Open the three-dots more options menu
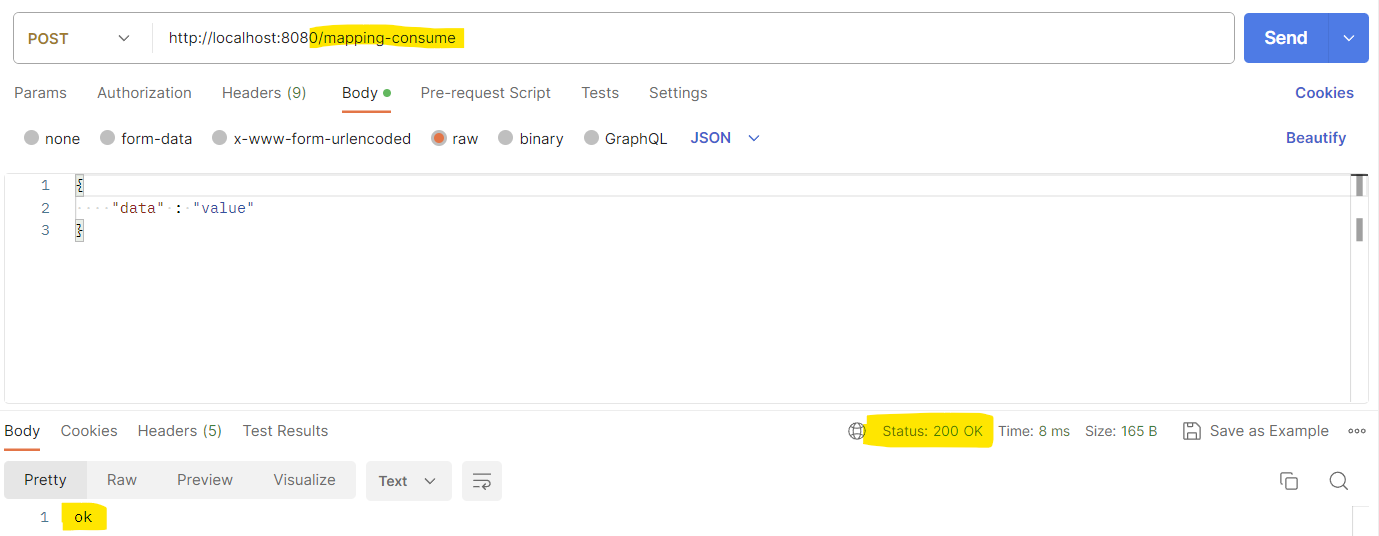1379x536 pixels. pos(1357,431)
